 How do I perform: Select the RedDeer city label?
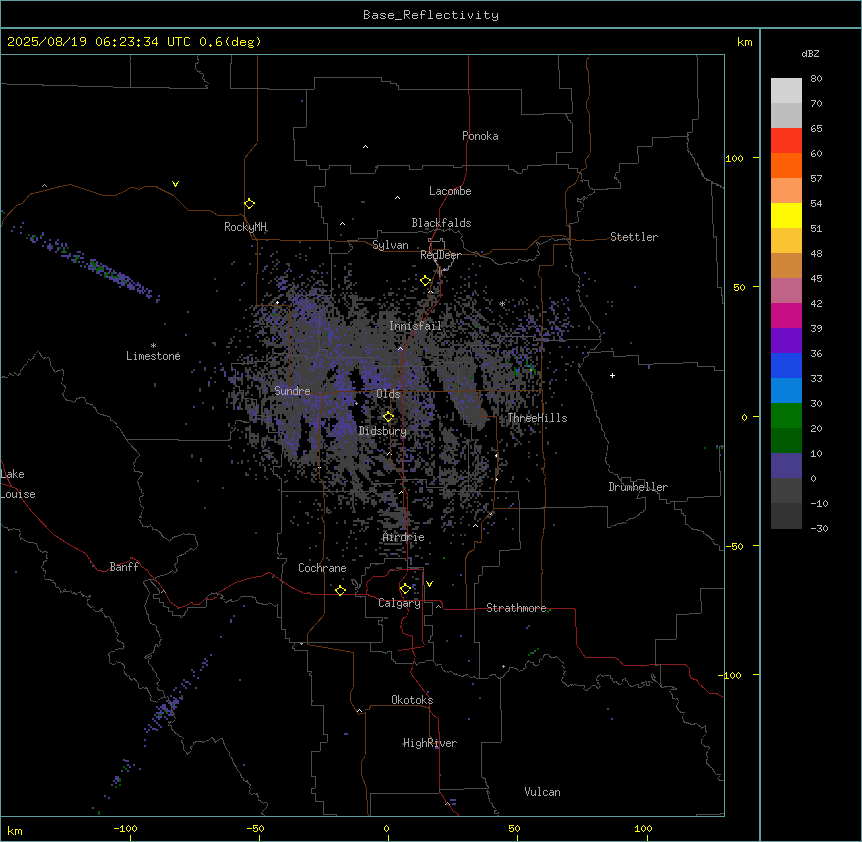tap(440, 255)
